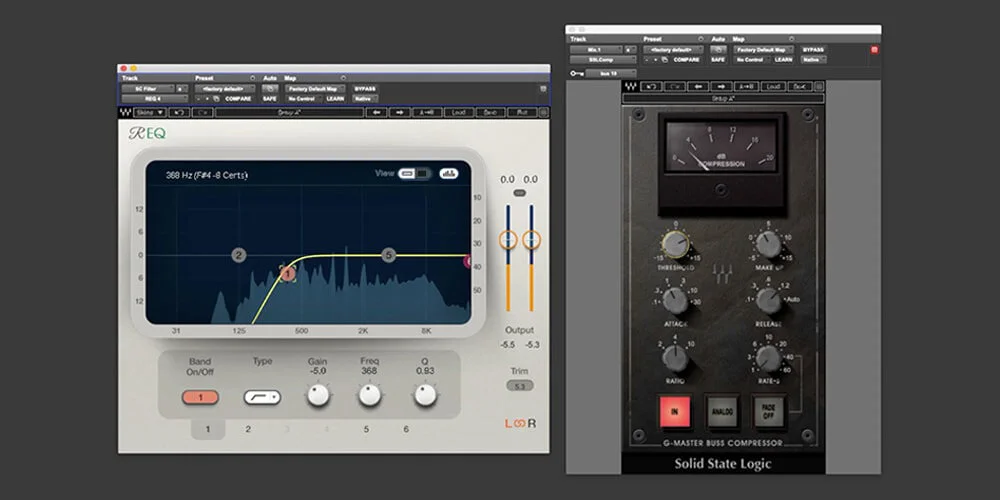Click the right output fader handle

point(531,240)
